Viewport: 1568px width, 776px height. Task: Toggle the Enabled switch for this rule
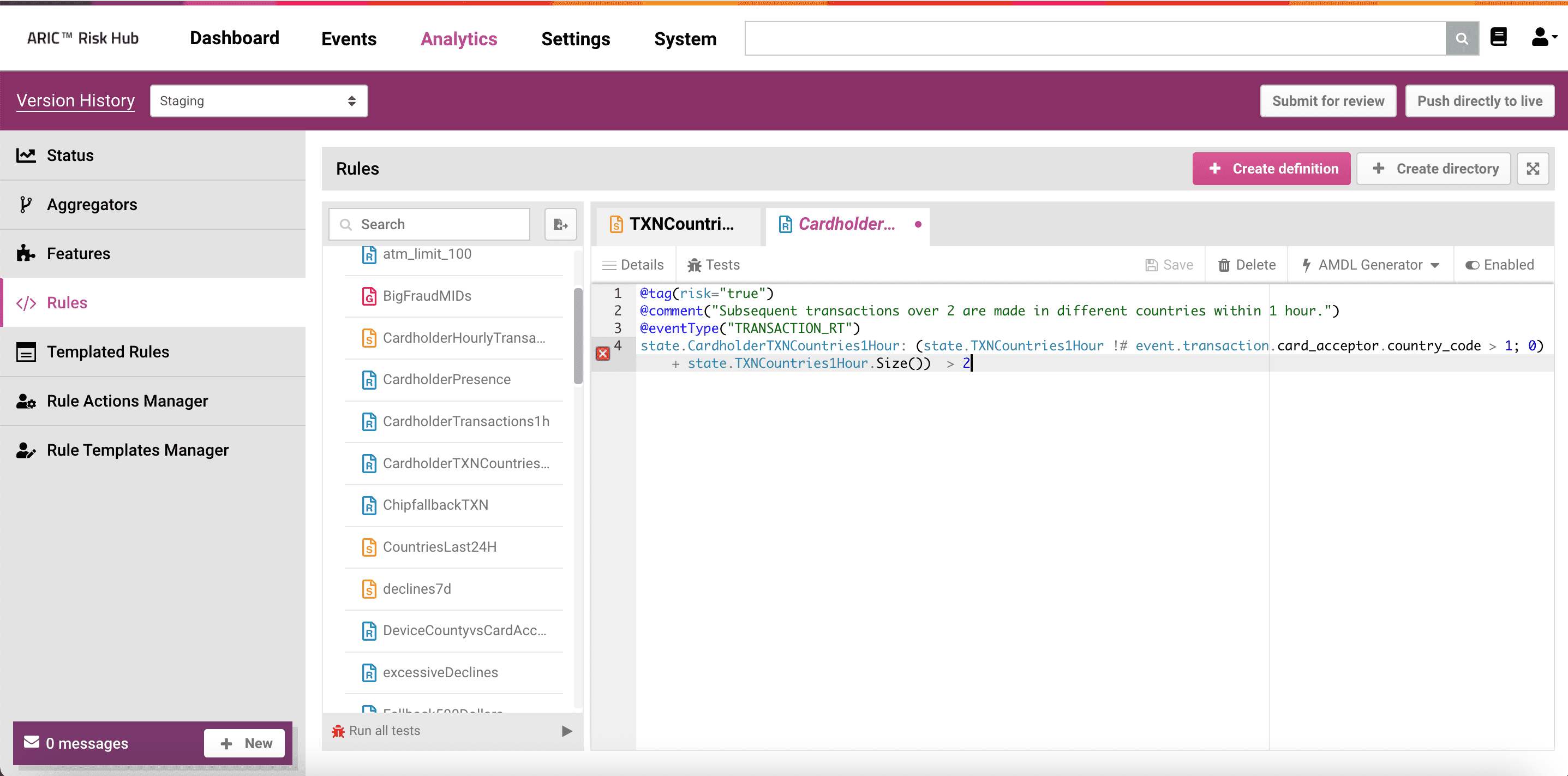pyautogui.click(x=1472, y=265)
